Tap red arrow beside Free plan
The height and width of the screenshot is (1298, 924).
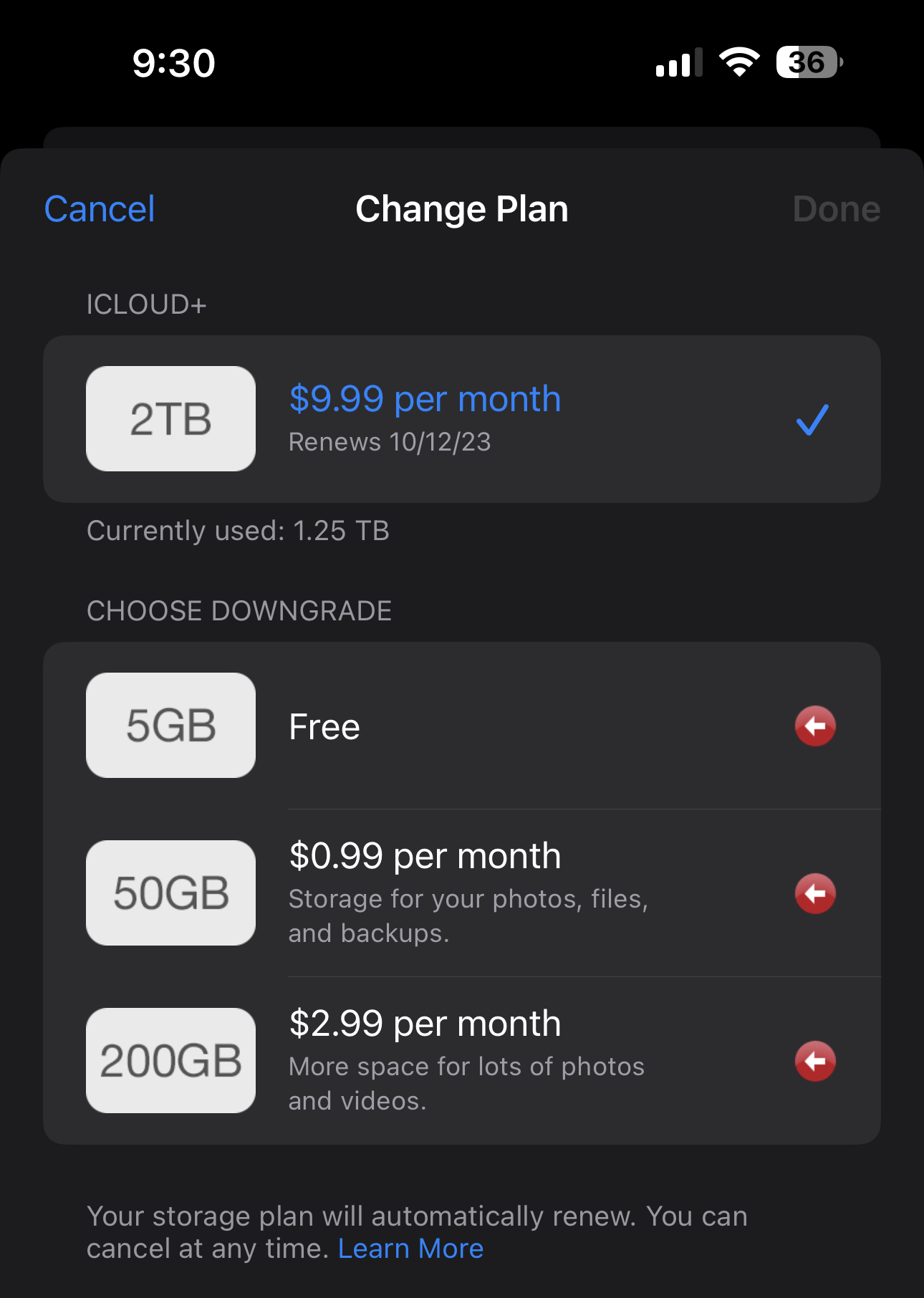(x=815, y=726)
